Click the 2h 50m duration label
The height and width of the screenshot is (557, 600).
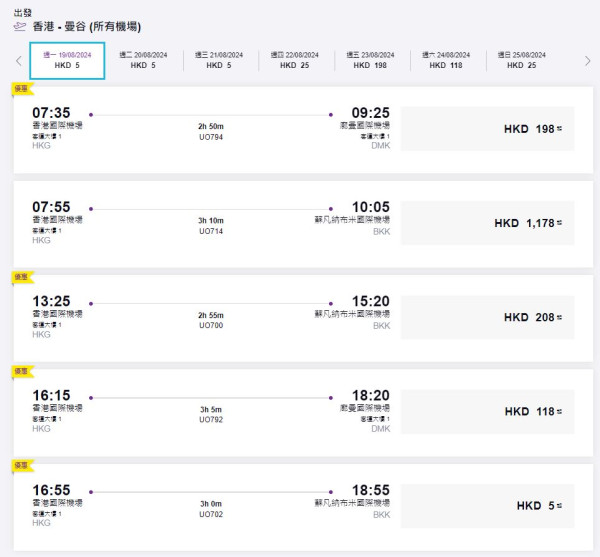211,126
